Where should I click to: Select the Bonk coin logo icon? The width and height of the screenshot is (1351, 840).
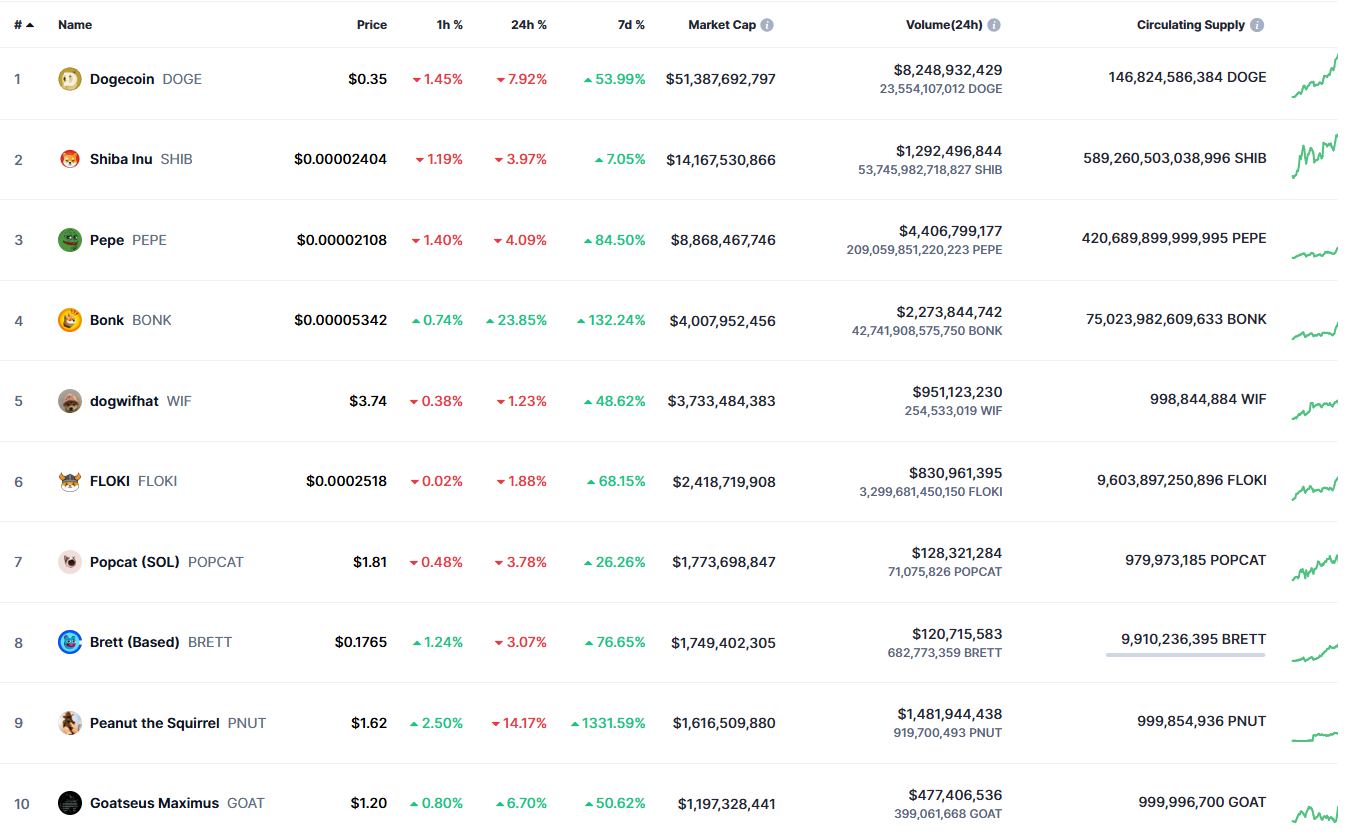click(70, 320)
